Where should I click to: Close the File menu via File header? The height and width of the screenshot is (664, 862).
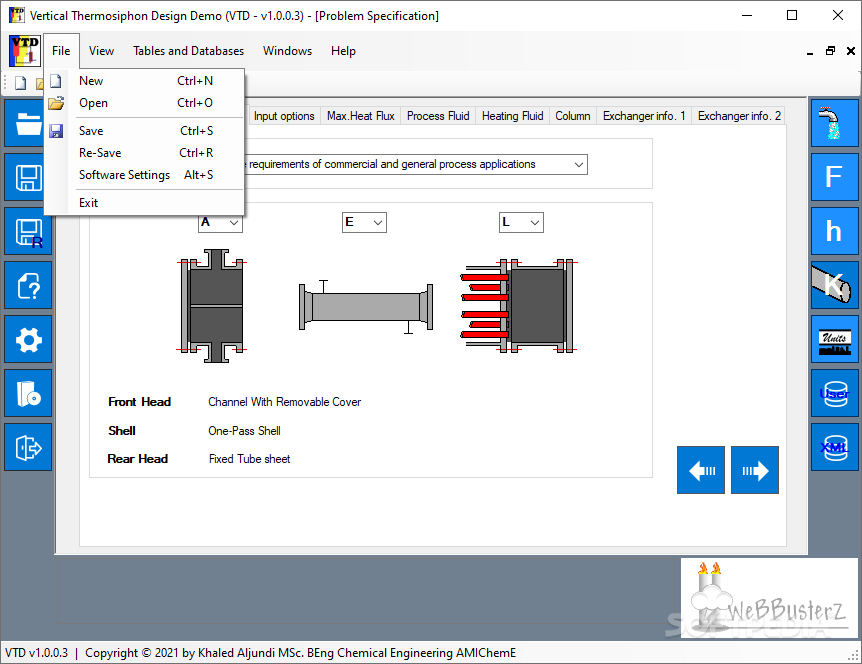point(61,51)
